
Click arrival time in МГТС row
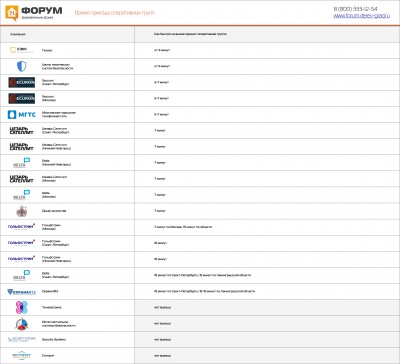point(161,114)
